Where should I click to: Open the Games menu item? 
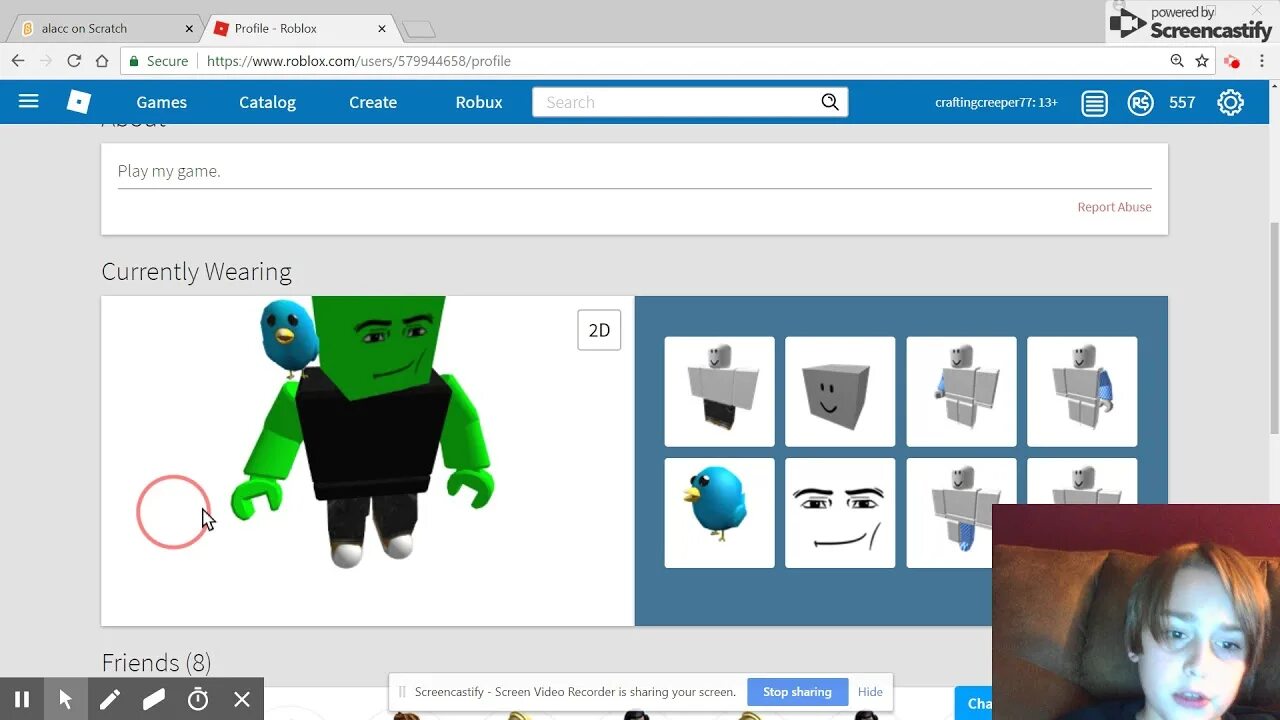tap(162, 102)
